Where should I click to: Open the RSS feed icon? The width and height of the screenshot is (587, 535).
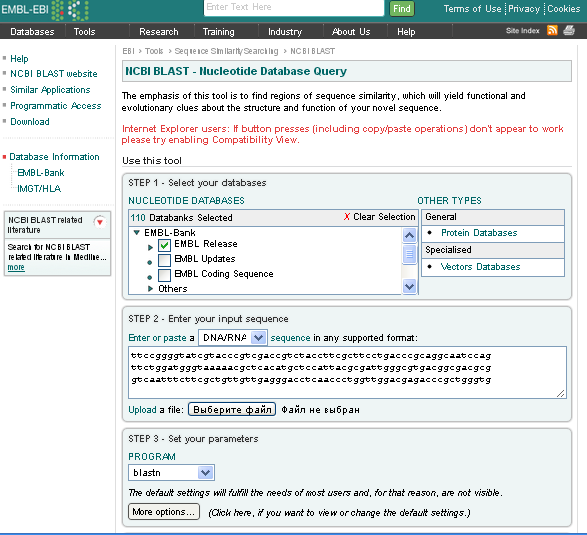[x=552, y=30]
